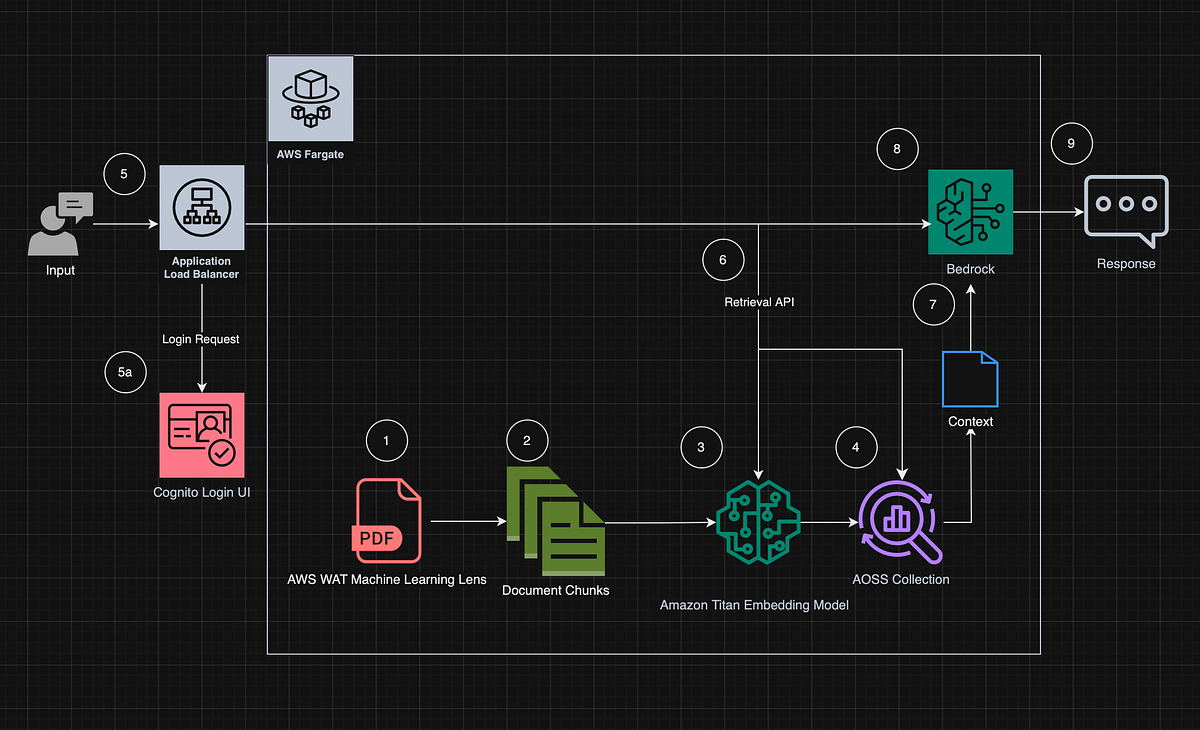This screenshot has height=730, width=1200.
Task: Select the Login Request text label
Action: tap(201, 339)
